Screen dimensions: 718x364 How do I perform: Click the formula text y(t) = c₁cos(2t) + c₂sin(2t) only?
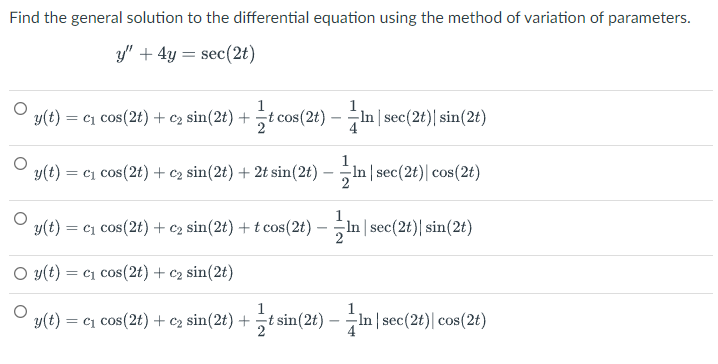(134, 273)
